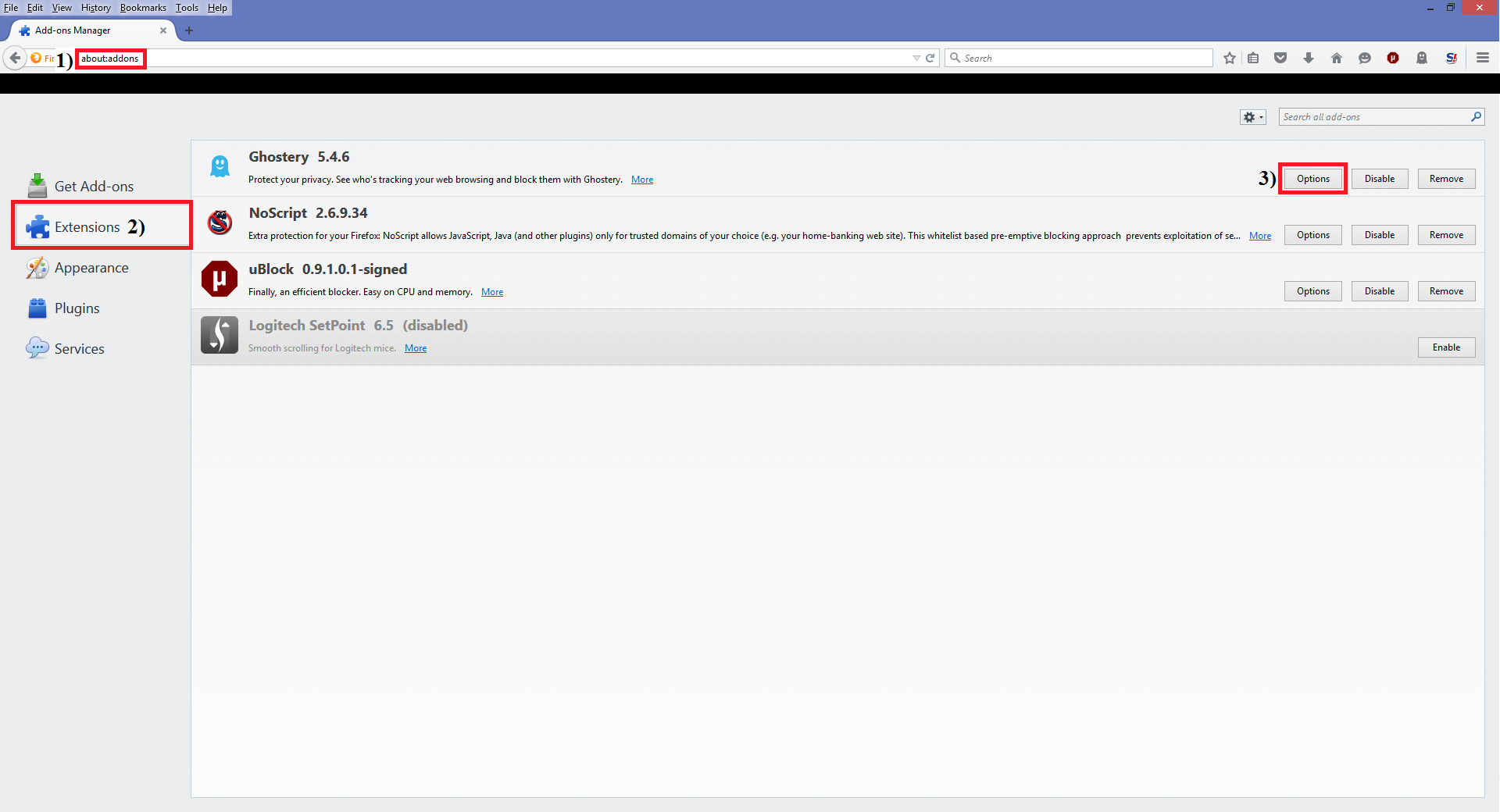Open the Downloads arrow icon
Image resolution: width=1500 pixels, height=812 pixels.
1309,59
